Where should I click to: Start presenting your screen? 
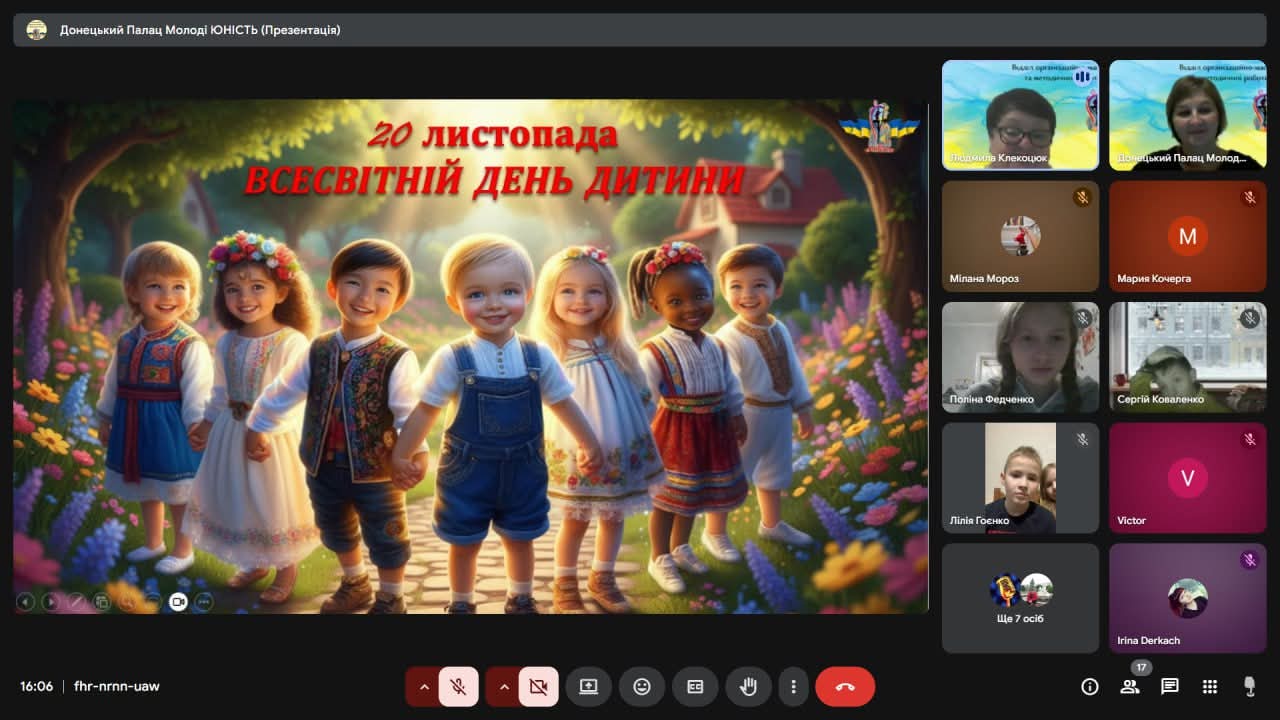[x=588, y=687]
